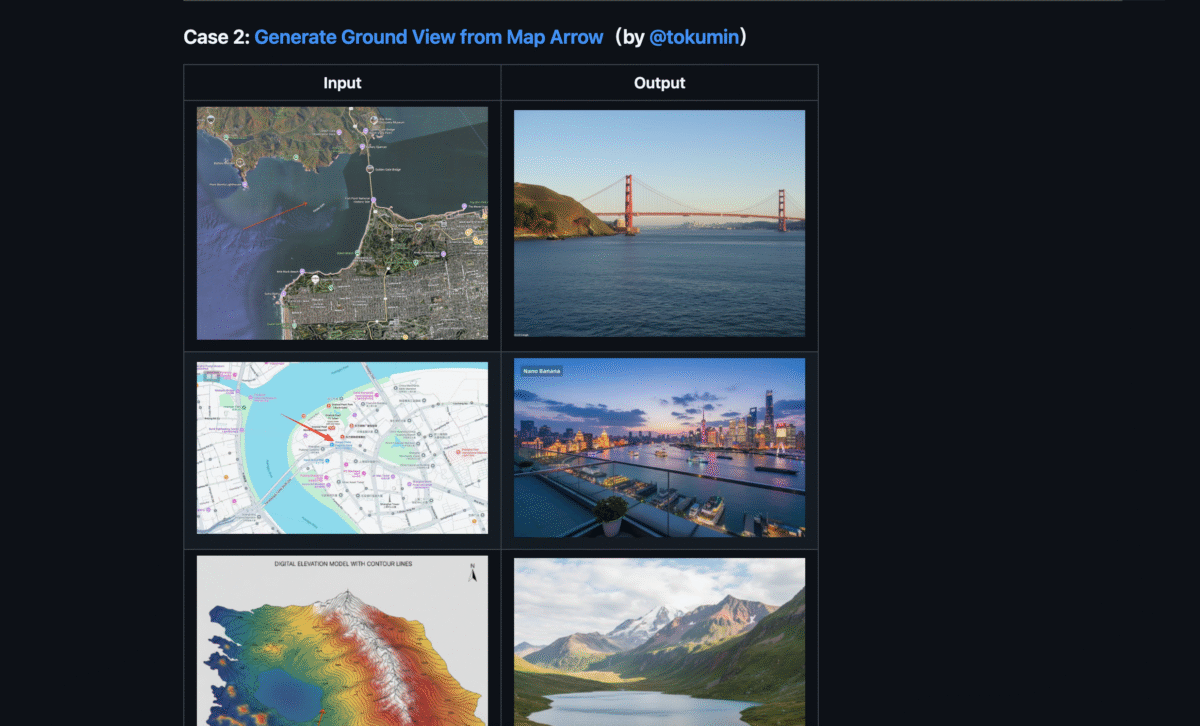Open the mountain lake output image
This screenshot has height=726, width=1200.
coord(659,642)
